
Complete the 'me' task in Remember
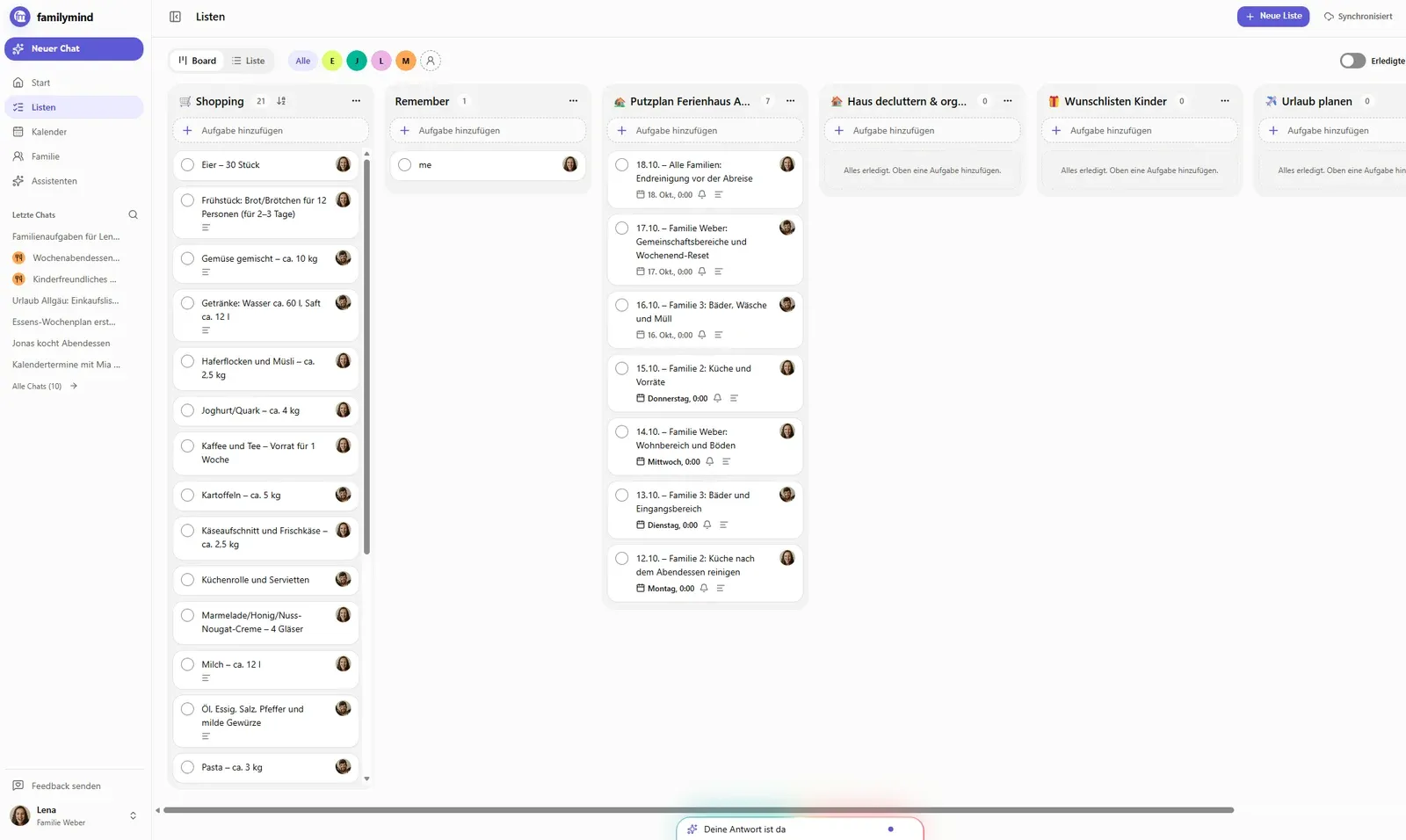(405, 164)
